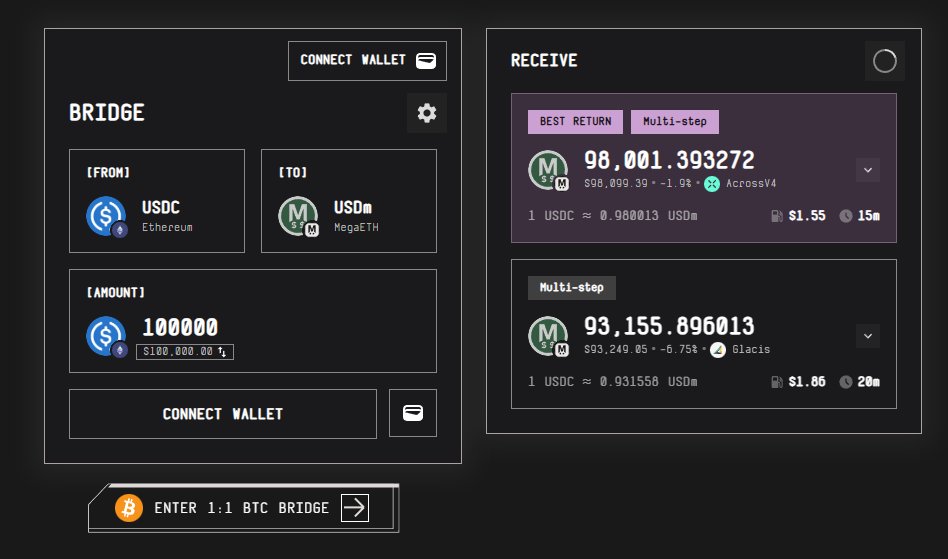Click the $98,099.39 value text
This screenshot has height=559, width=948.
[615, 184]
